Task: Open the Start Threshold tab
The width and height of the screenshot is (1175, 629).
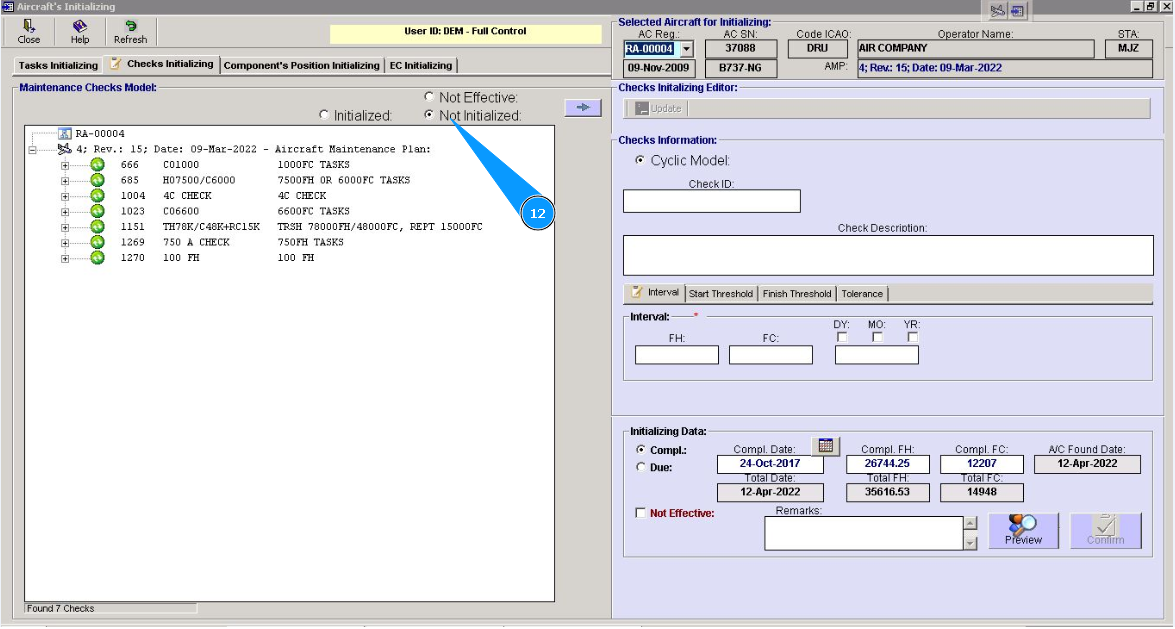Action: tap(720, 294)
